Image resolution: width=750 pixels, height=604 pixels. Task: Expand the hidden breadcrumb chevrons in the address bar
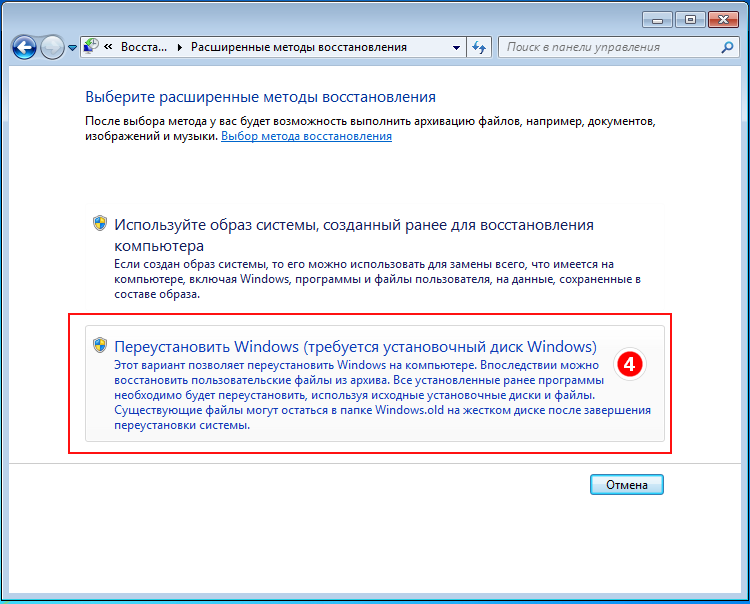(x=109, y=47)
